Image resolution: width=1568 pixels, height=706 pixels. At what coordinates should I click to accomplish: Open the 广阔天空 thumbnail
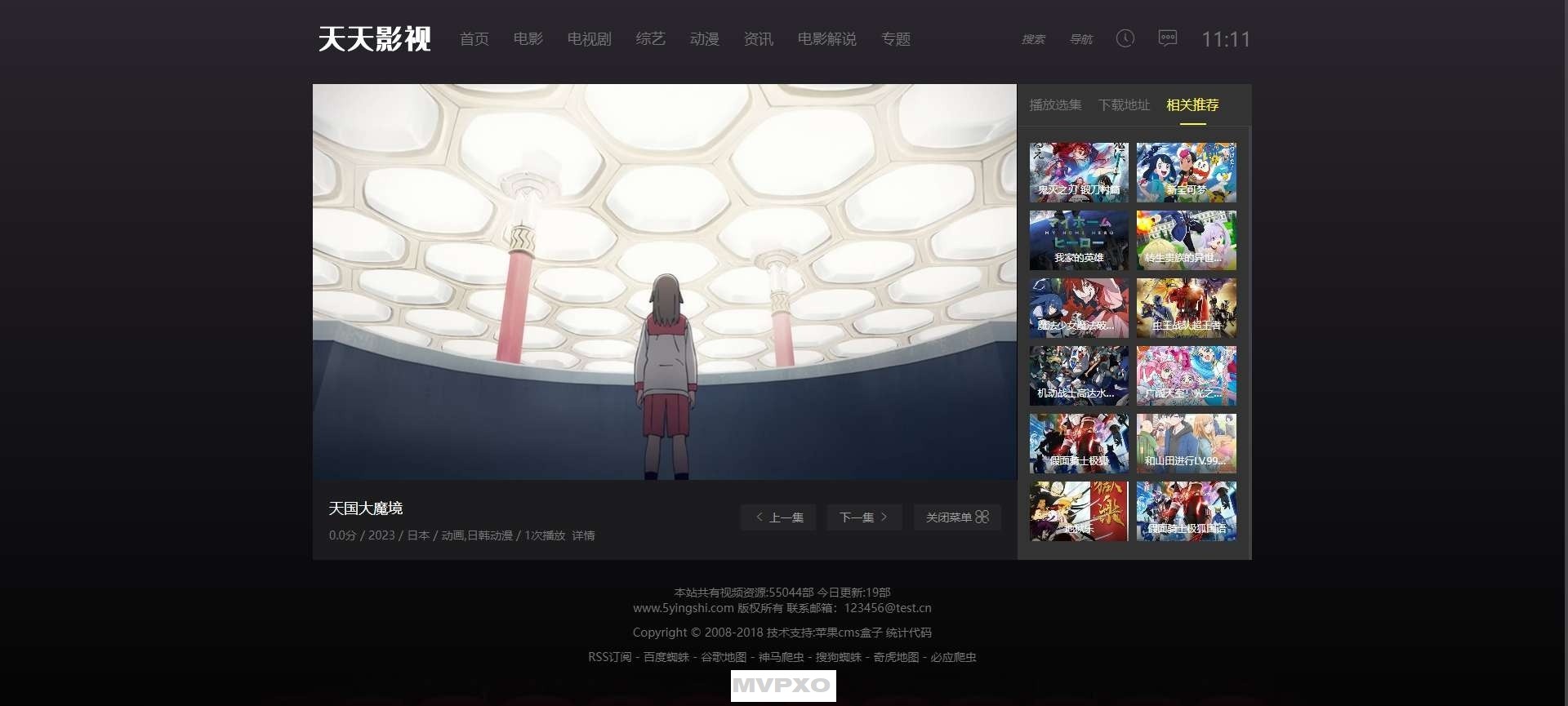pos(1187,375)
